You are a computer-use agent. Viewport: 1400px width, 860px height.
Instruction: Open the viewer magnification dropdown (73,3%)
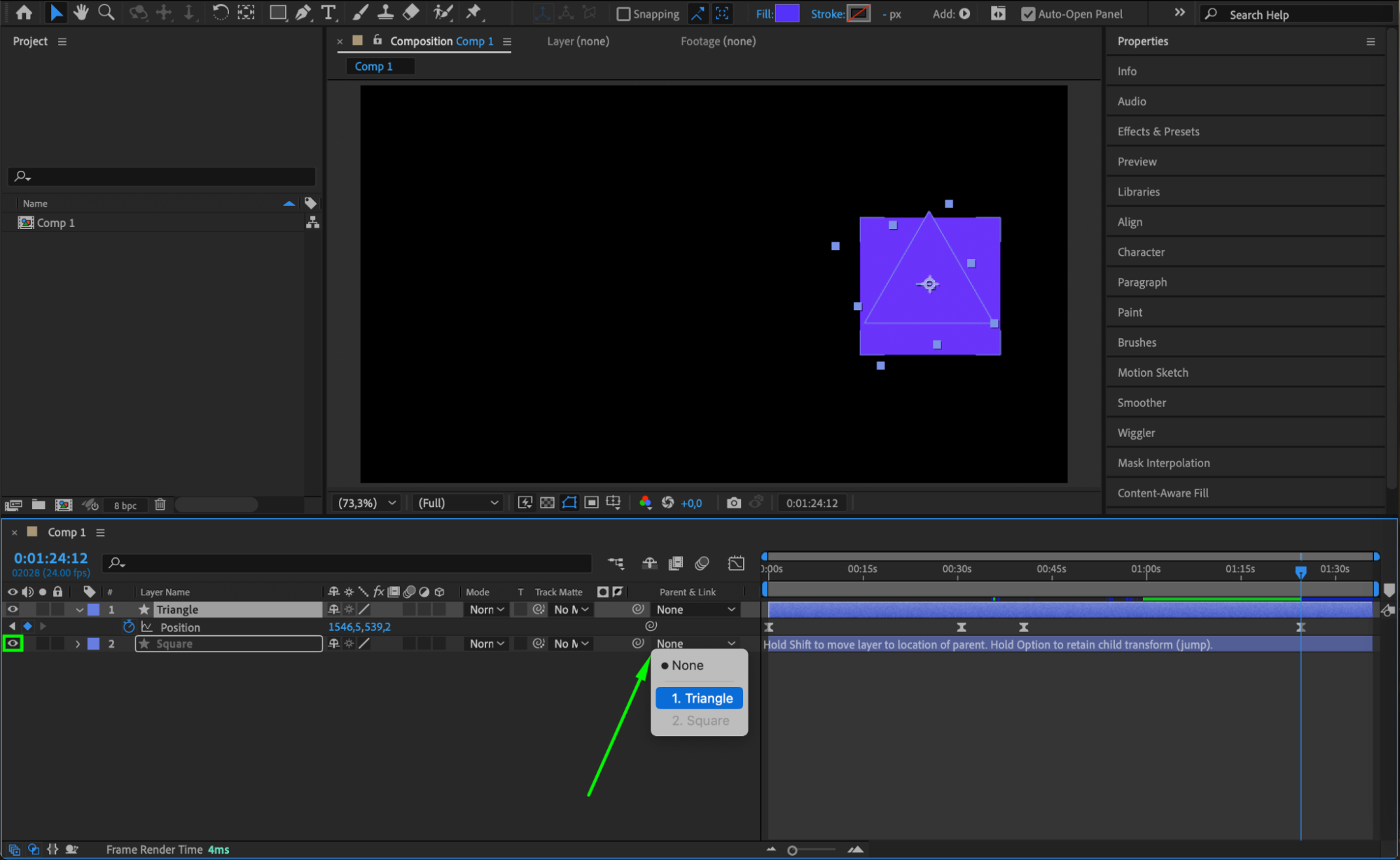coord(368,503)
